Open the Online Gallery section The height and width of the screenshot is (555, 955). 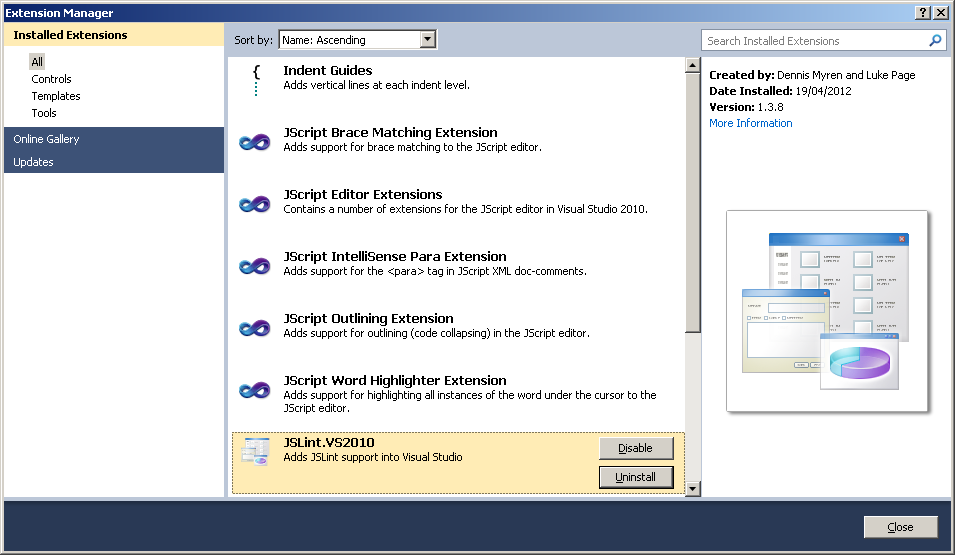point(114,139)
